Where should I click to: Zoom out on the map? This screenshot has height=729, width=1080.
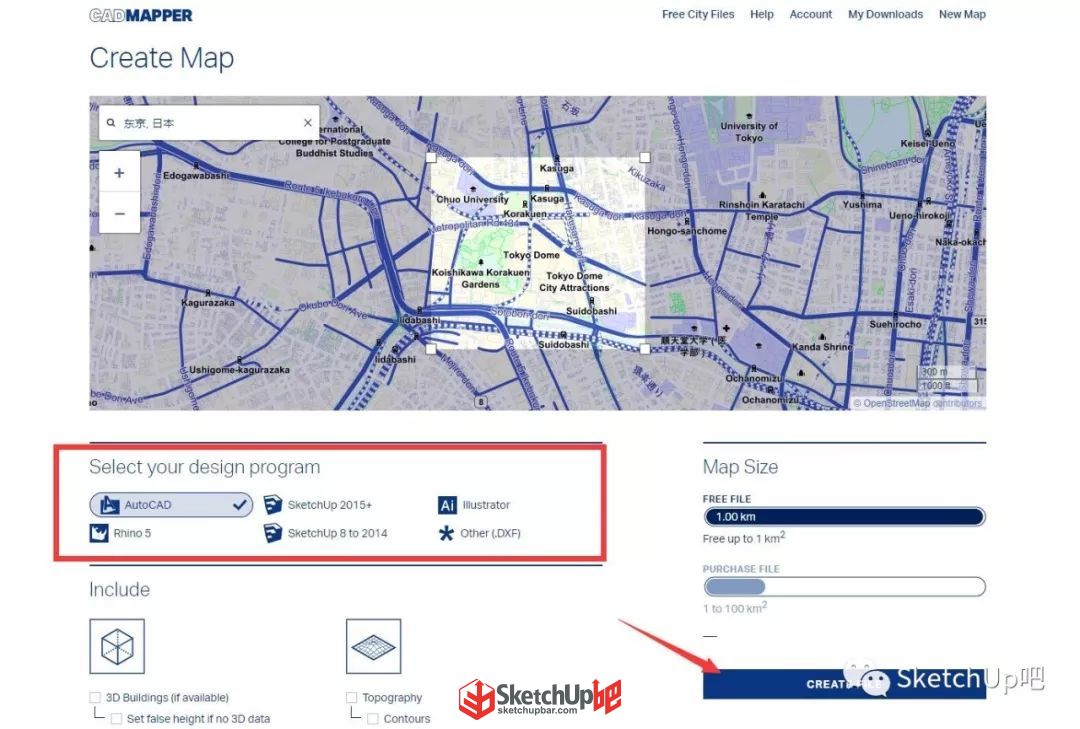coord(120,214)
